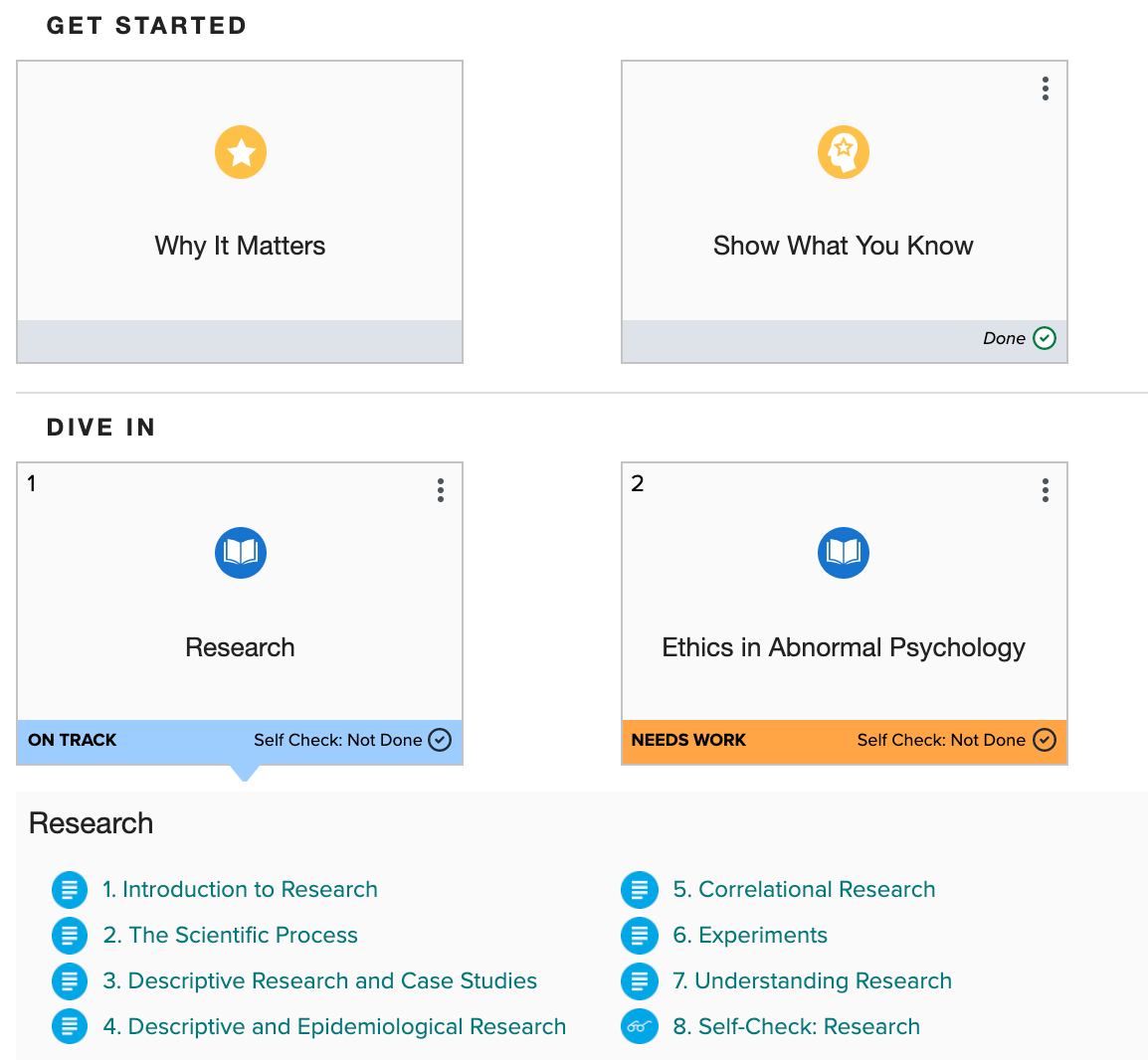
Task: Click the Done checkmark on Show What You Know
Action: 1044,338
